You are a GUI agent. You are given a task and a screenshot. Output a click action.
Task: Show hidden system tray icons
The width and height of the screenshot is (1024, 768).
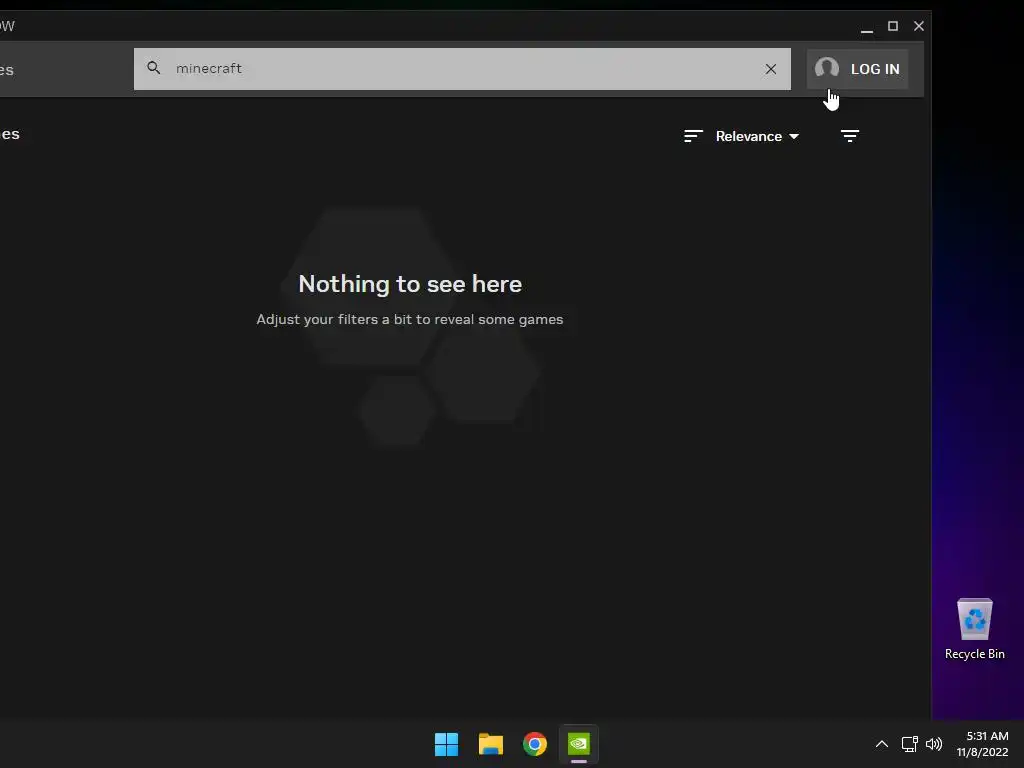pos(882,744)
